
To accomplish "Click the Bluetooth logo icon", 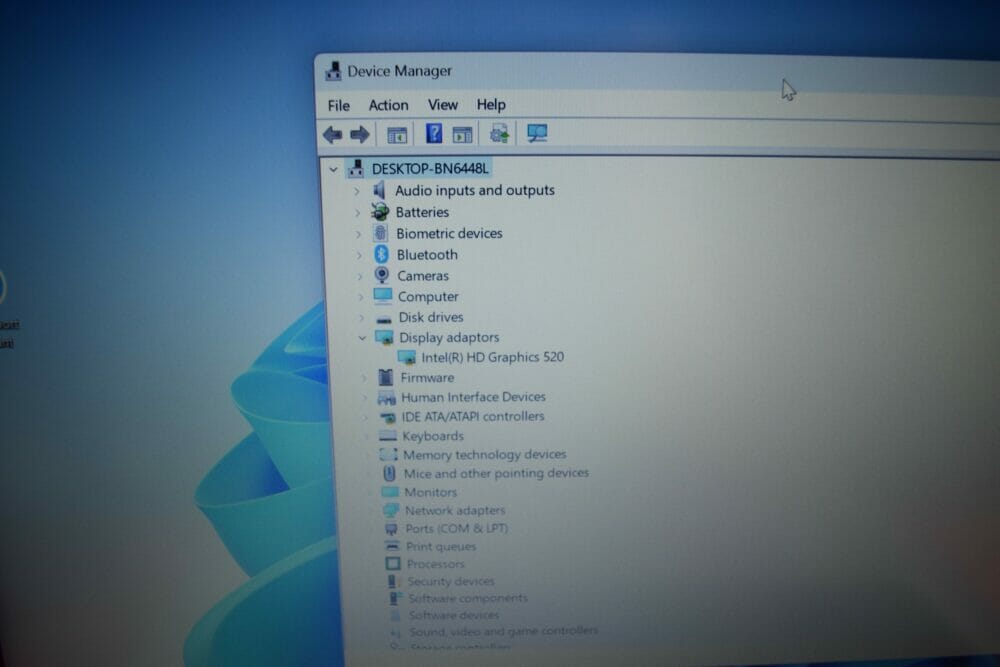I will (381, 254).
